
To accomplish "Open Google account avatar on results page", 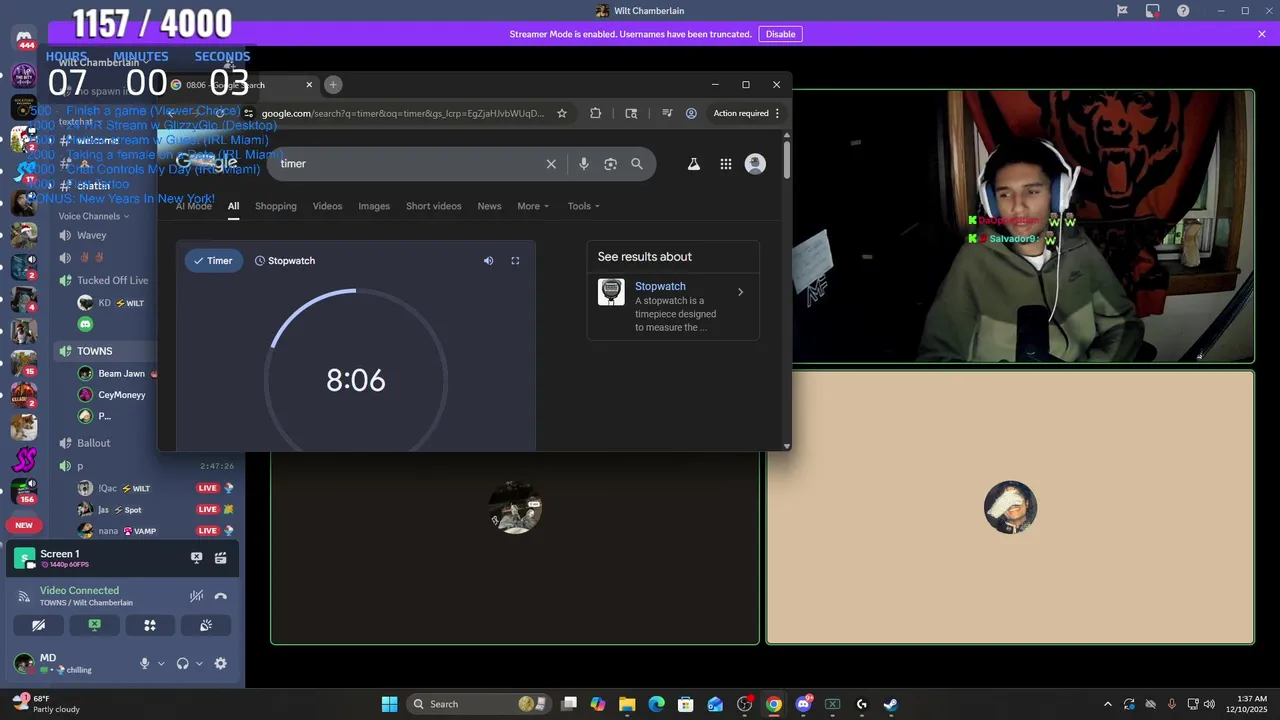I will (755, 164).
